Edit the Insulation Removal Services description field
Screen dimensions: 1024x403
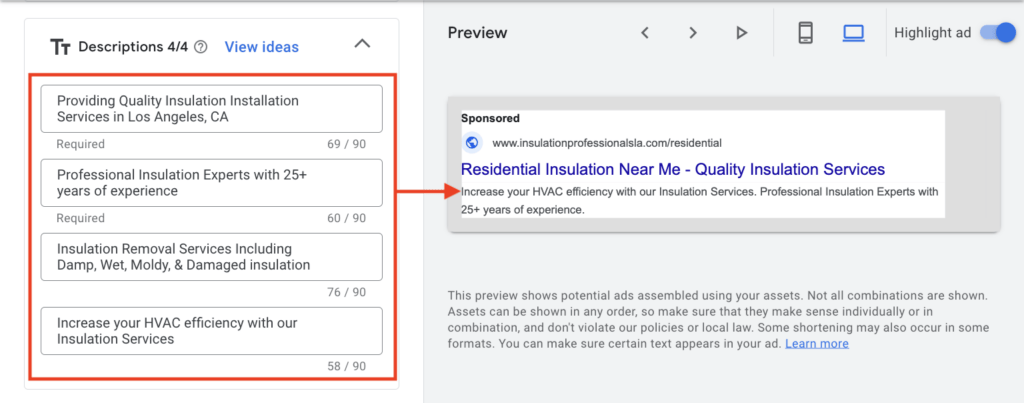coord(212,257)
